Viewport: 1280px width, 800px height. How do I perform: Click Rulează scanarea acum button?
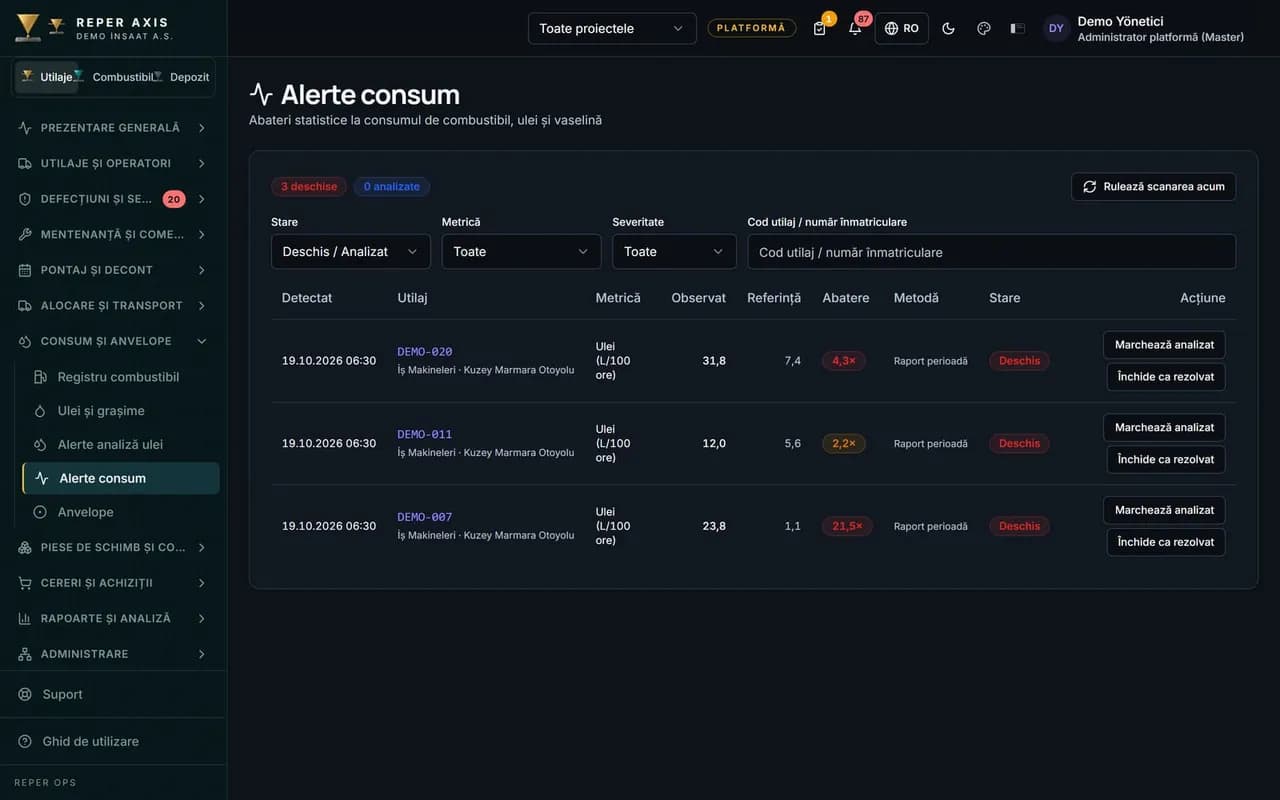pos(1154,186)
